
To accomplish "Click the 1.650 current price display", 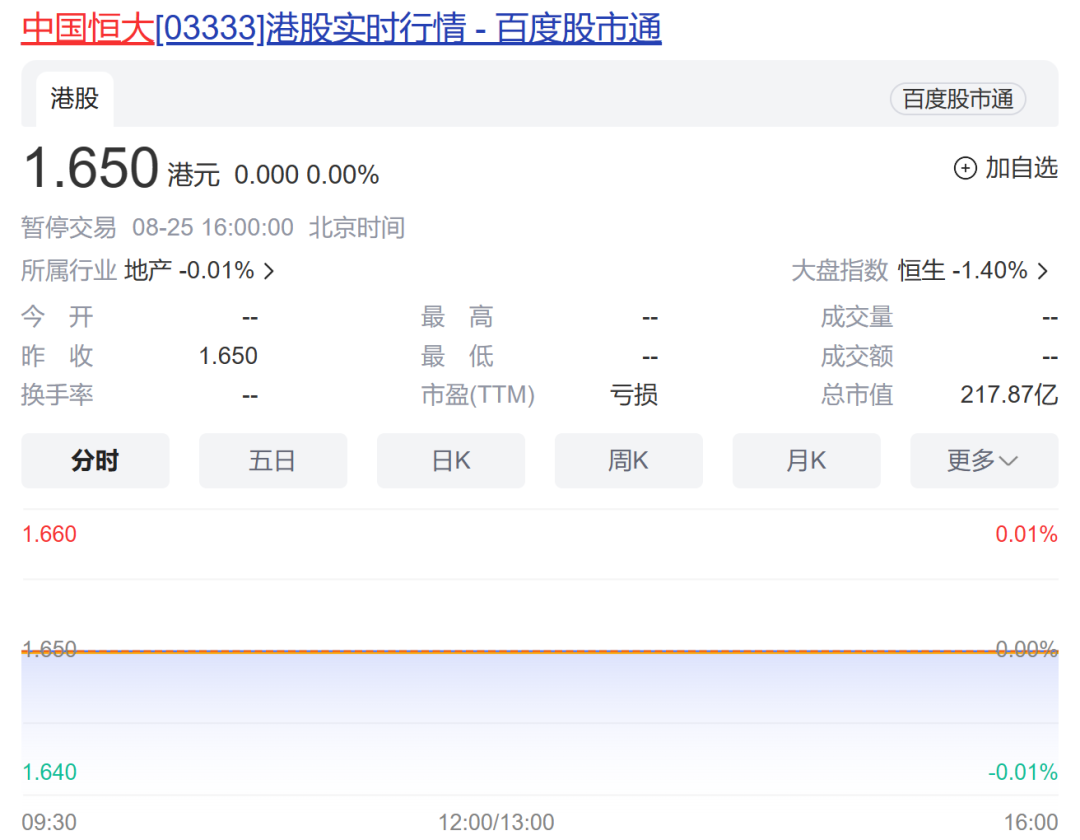I will [x=90, y=168].
